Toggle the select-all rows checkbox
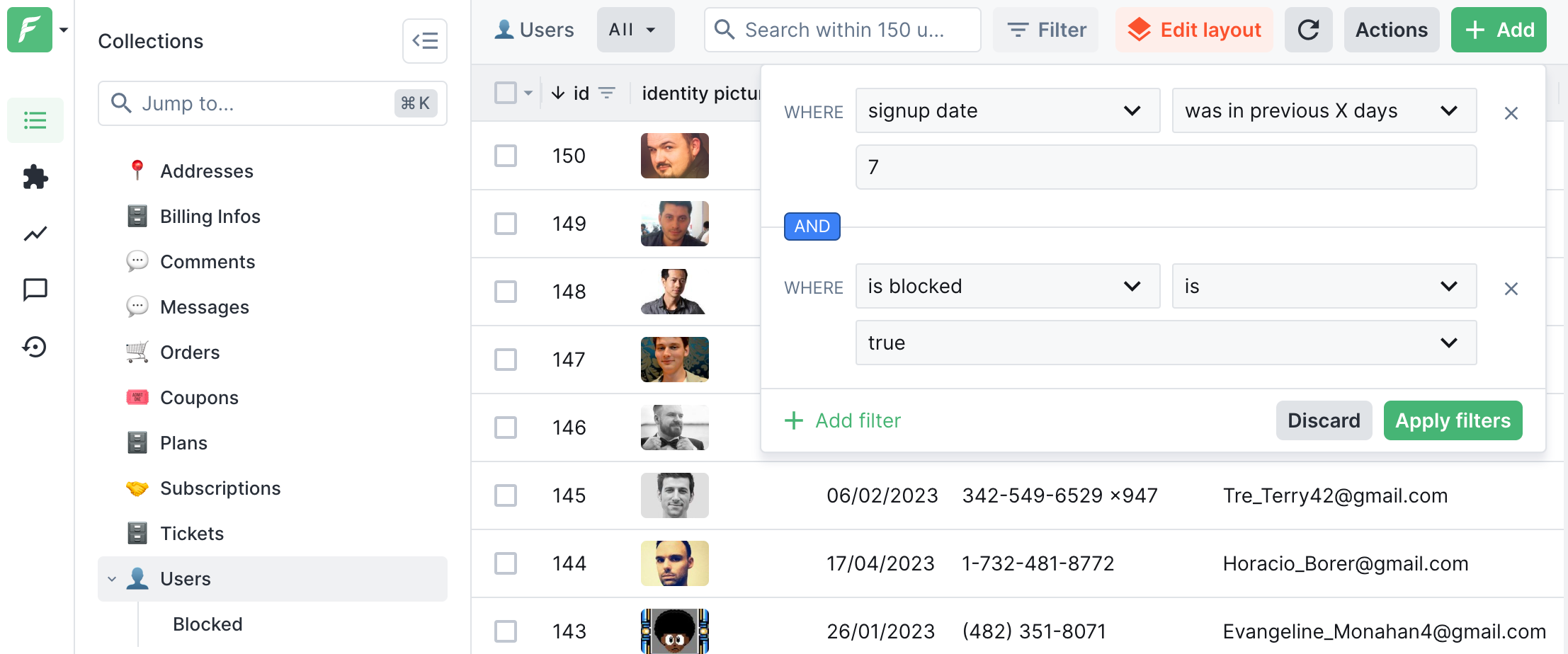 (x=506, y=93)
